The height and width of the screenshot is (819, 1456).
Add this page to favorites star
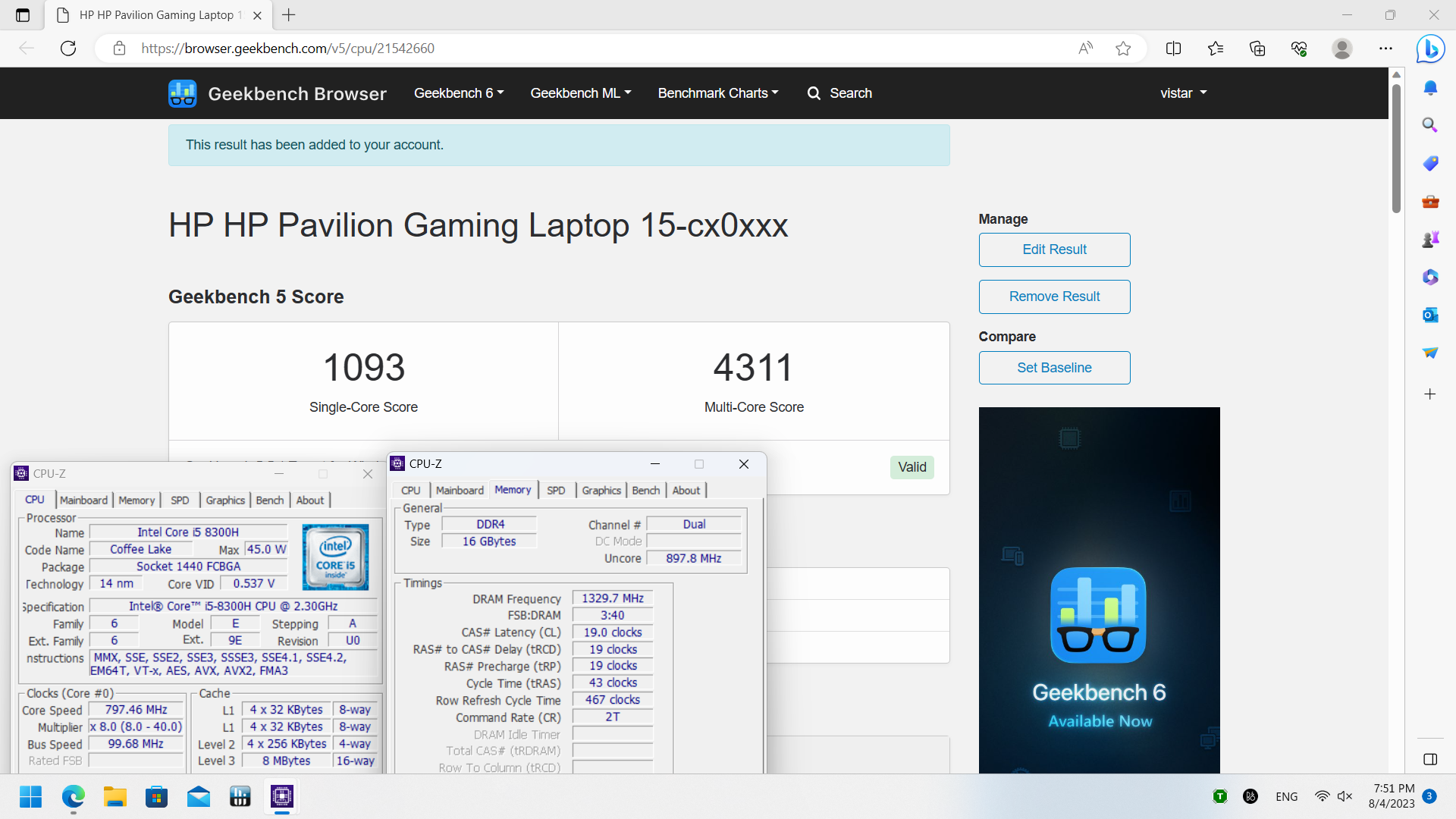point(1123,49)
